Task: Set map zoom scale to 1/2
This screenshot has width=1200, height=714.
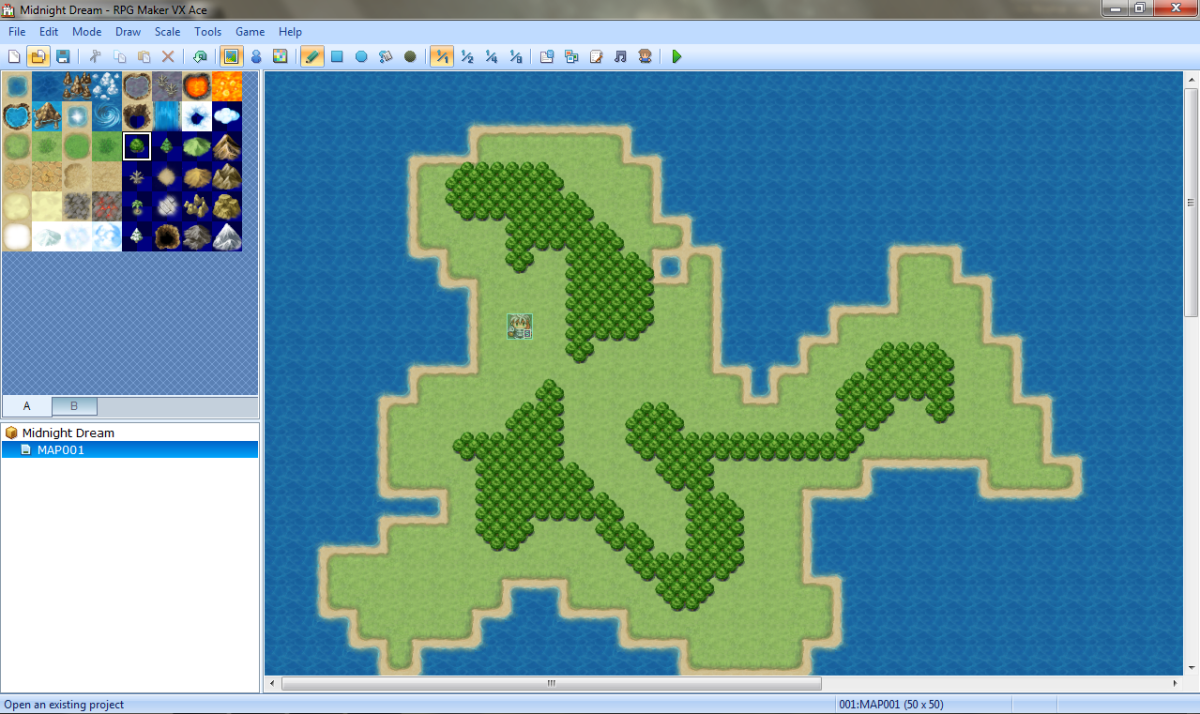Action: coord(467,57)
